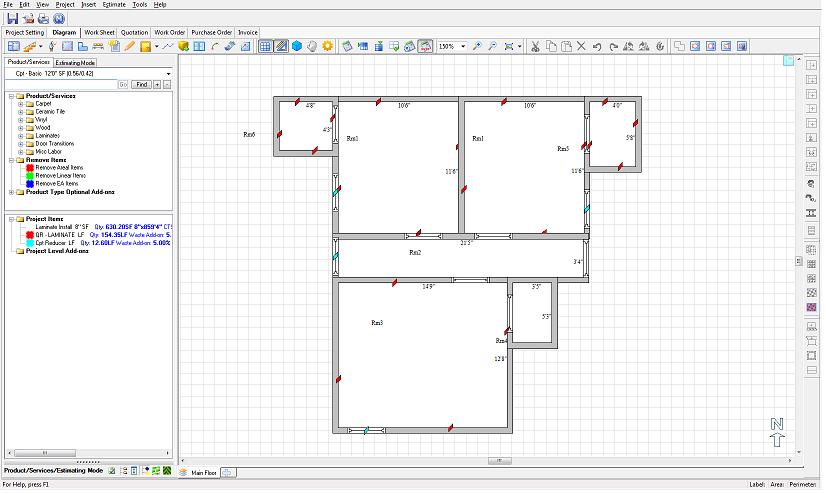Click the Delete X icon in the toolbar
The image size is (826, 494).
pos(580,46)
